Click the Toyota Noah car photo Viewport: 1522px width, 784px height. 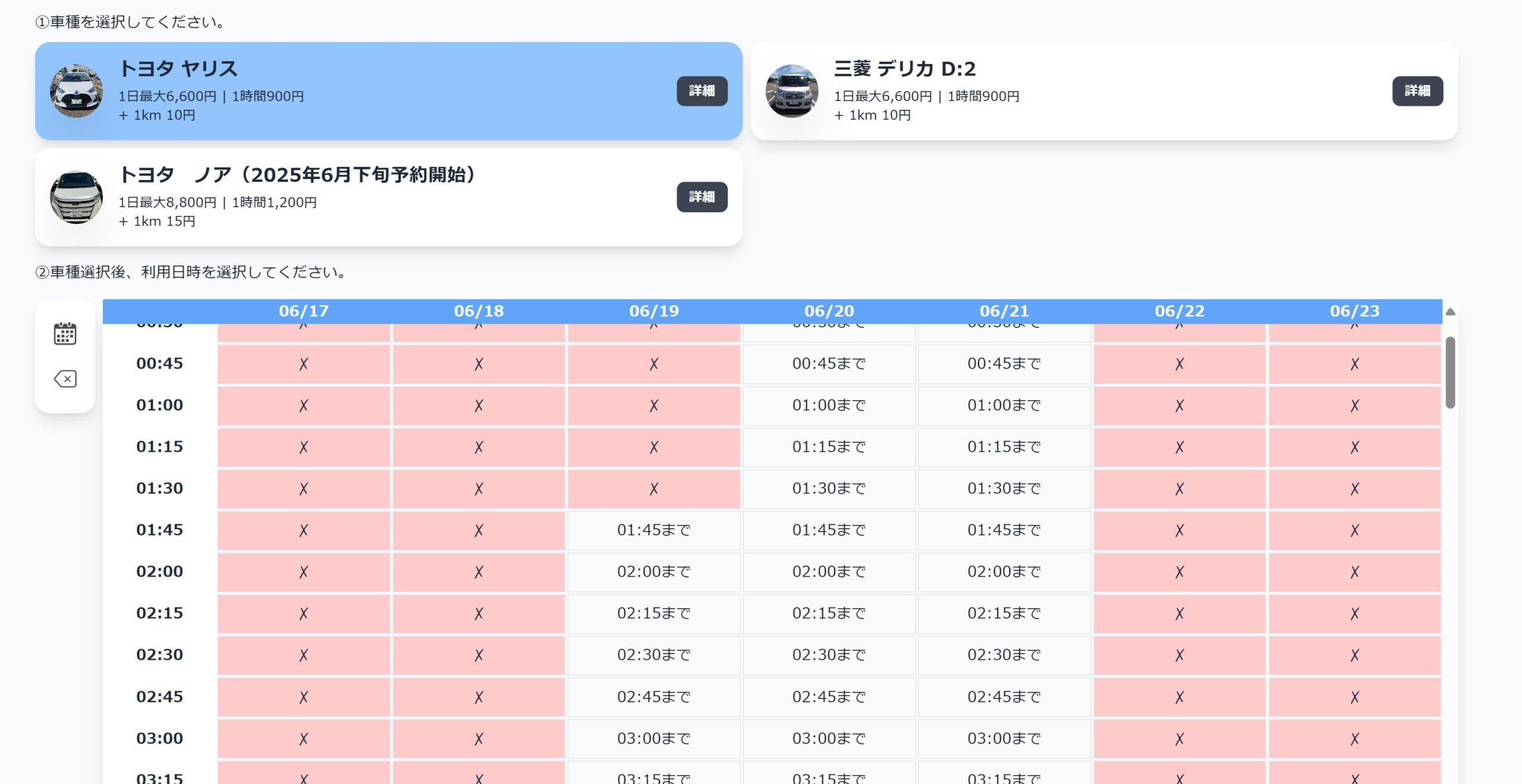pos(76,197)
